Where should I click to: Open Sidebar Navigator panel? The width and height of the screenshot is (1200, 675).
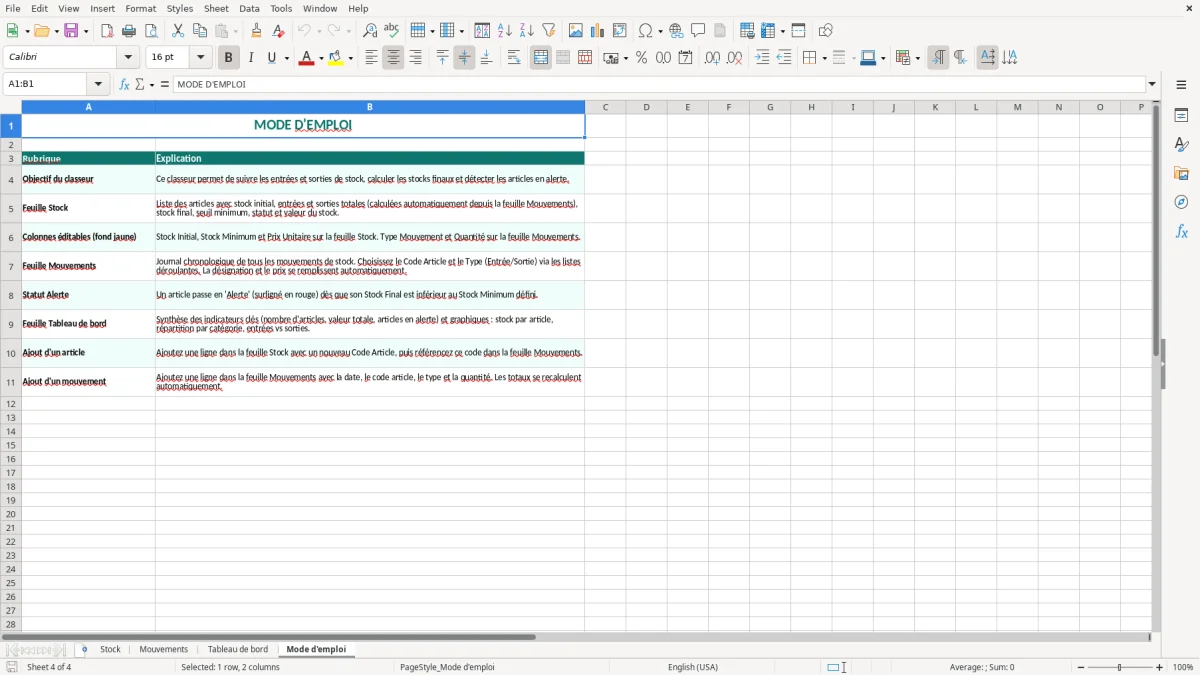1181,202
